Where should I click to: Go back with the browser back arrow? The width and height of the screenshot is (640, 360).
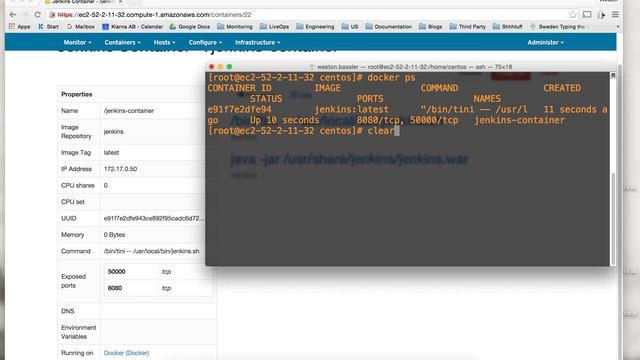coord(13,15)
